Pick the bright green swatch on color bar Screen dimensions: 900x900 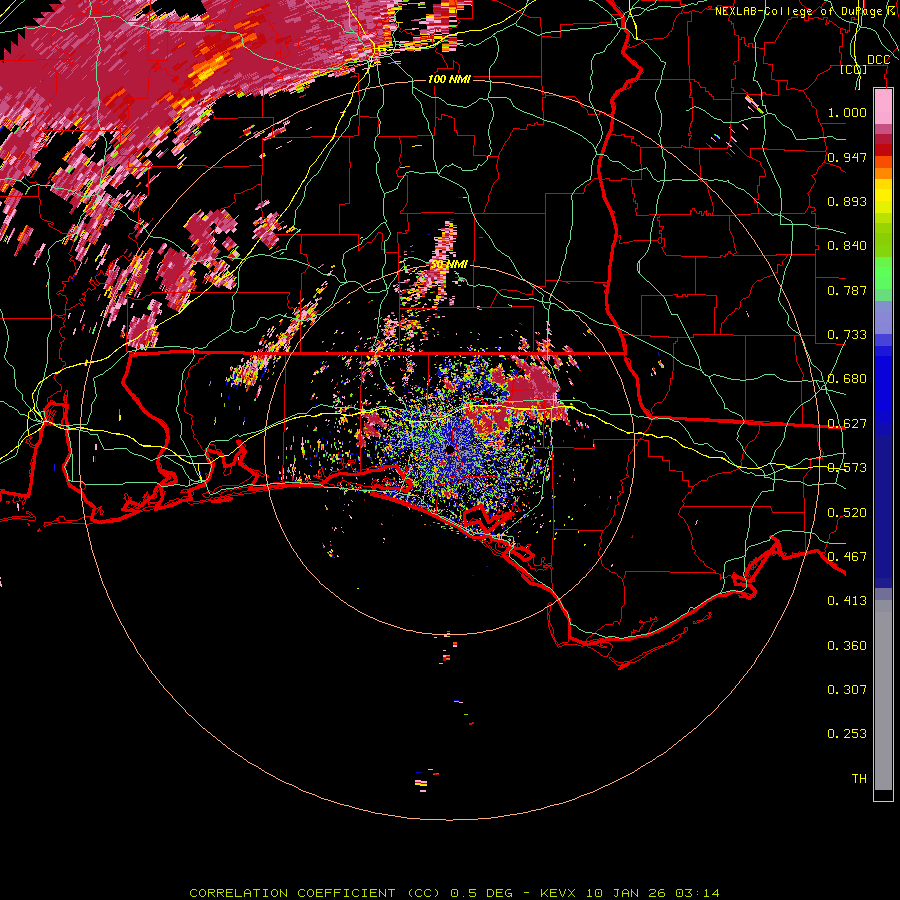883,273
